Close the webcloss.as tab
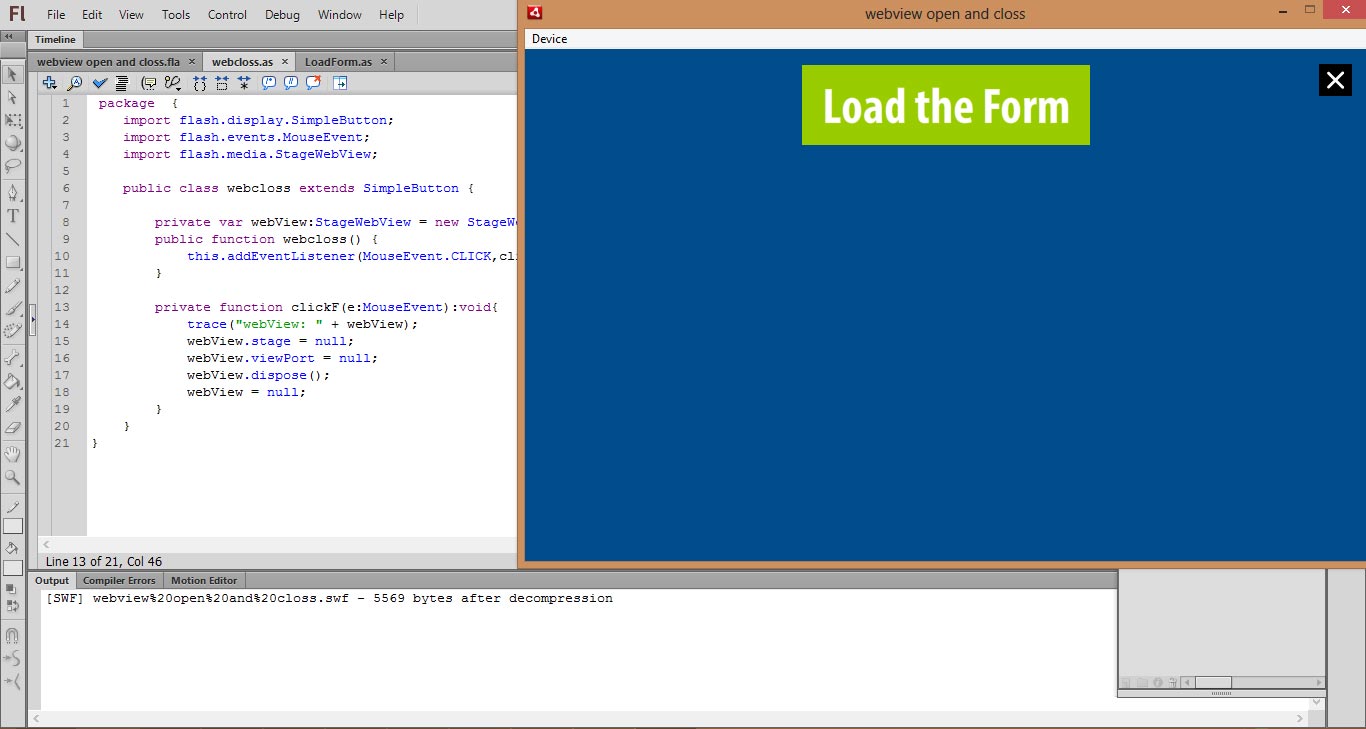Viewport: 1366px width, 729px height. tap(284, 62)
